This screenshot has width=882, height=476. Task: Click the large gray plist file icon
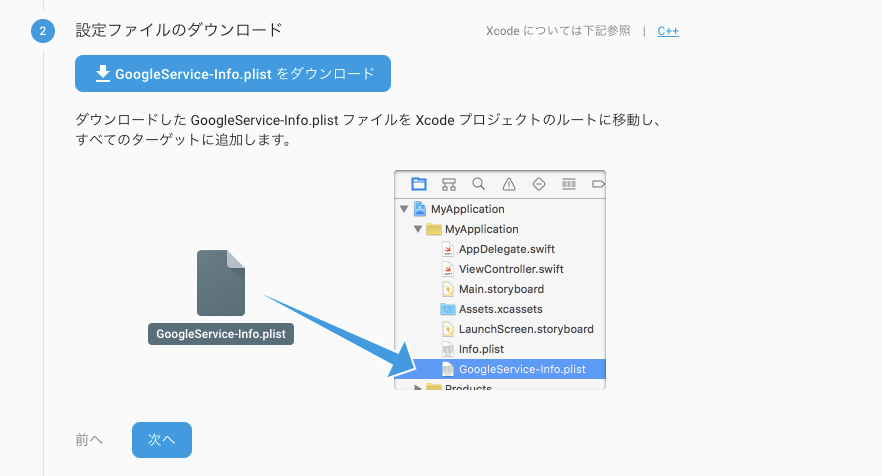click(x=220, y=283)
